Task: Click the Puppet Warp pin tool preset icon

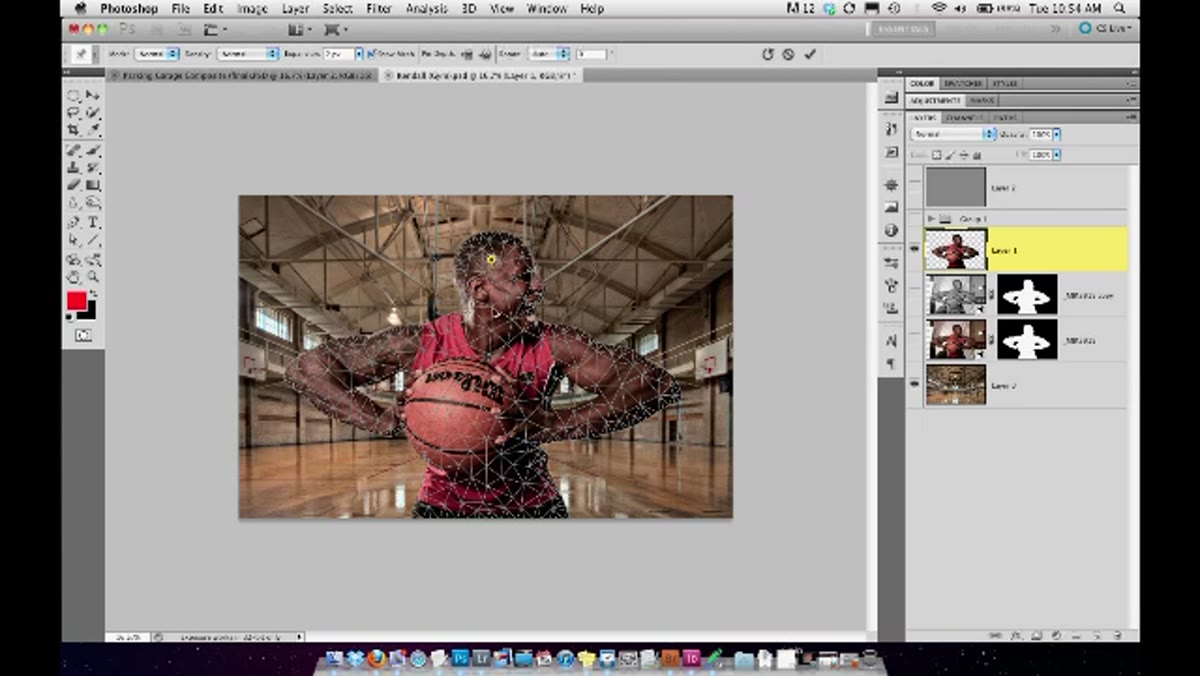Action: (x=80, y=54)
